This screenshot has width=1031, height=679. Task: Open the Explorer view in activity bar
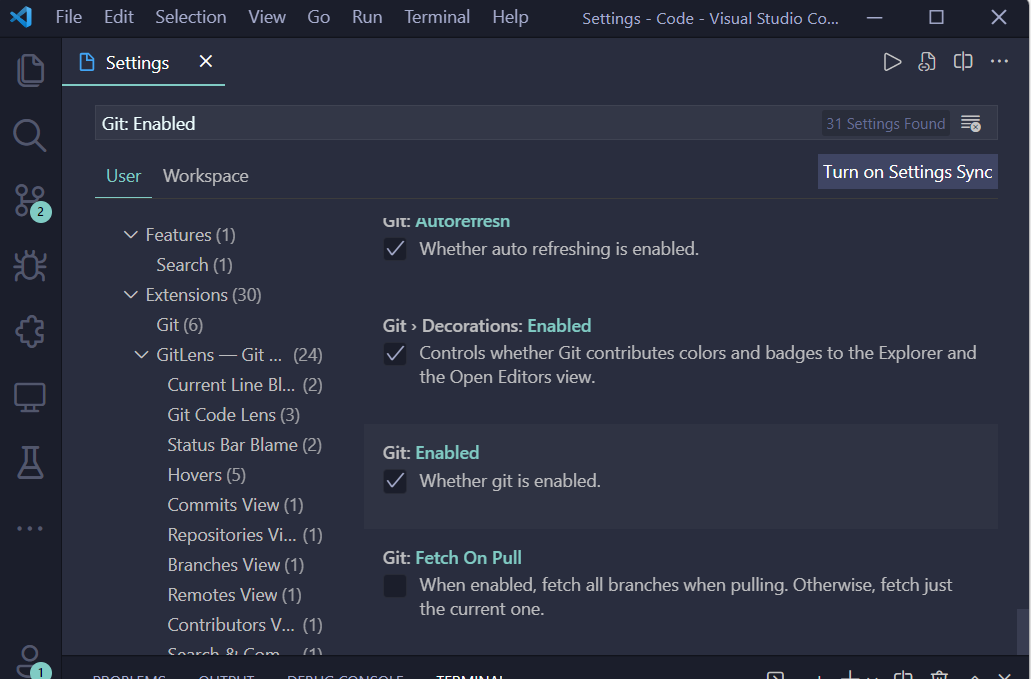pos(30,70)
